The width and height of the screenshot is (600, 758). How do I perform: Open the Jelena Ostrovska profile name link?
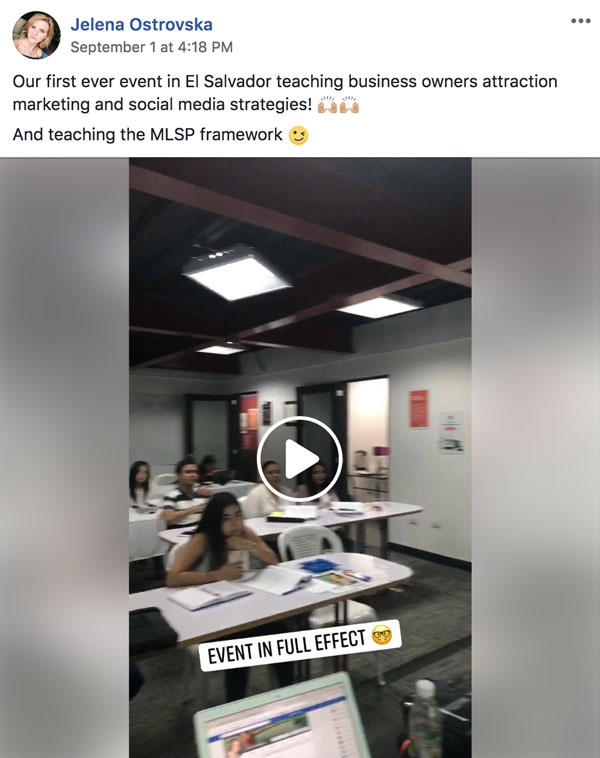(x=141, y=25)
